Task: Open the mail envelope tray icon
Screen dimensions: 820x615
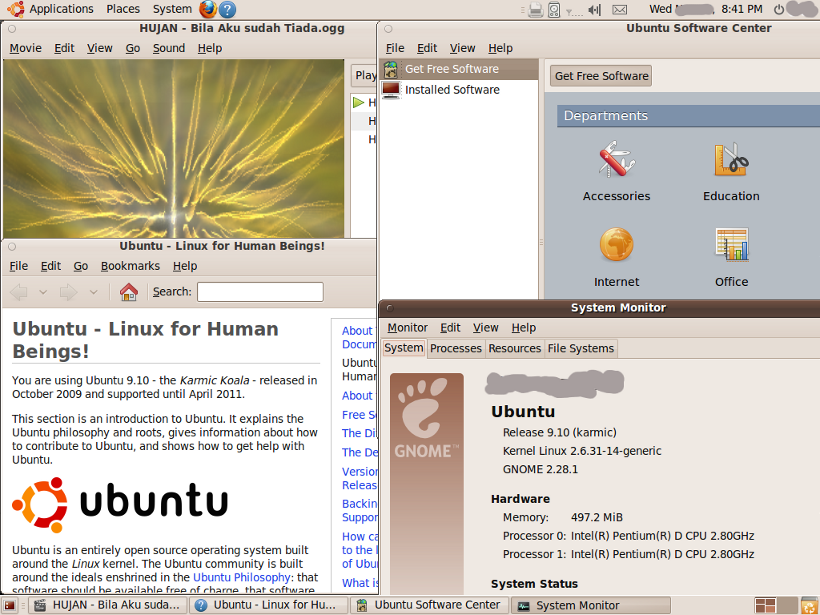Action: [x=620, y=9]
